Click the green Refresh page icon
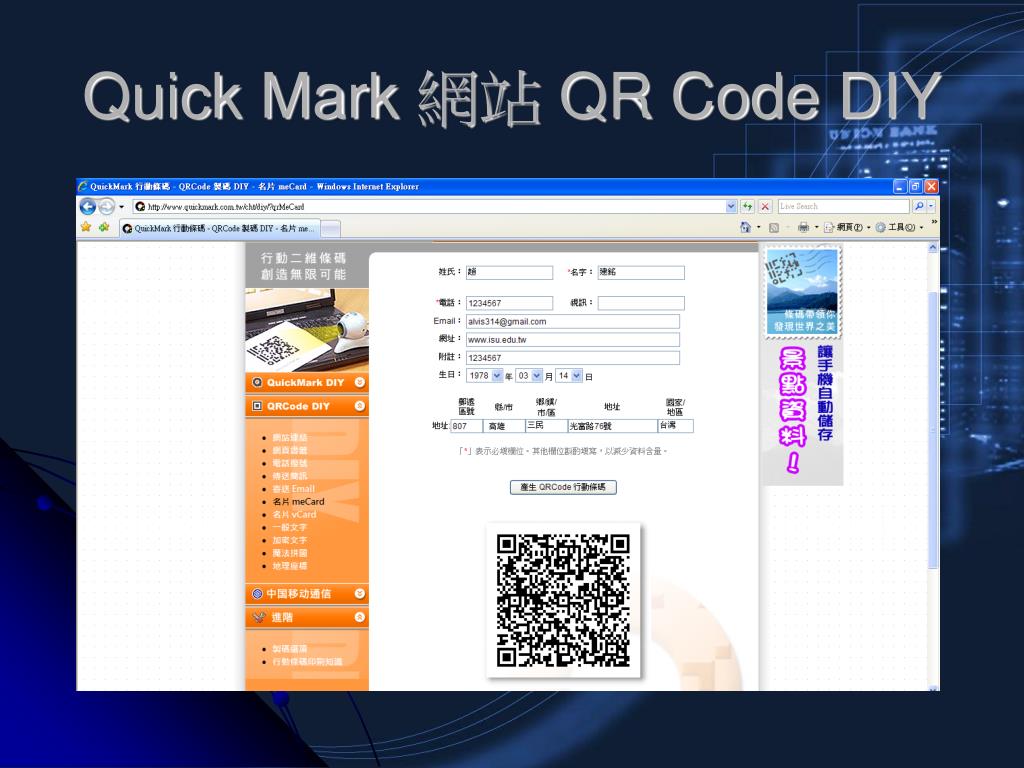Screen dimensions: 1024x768 tap(747, 206)
